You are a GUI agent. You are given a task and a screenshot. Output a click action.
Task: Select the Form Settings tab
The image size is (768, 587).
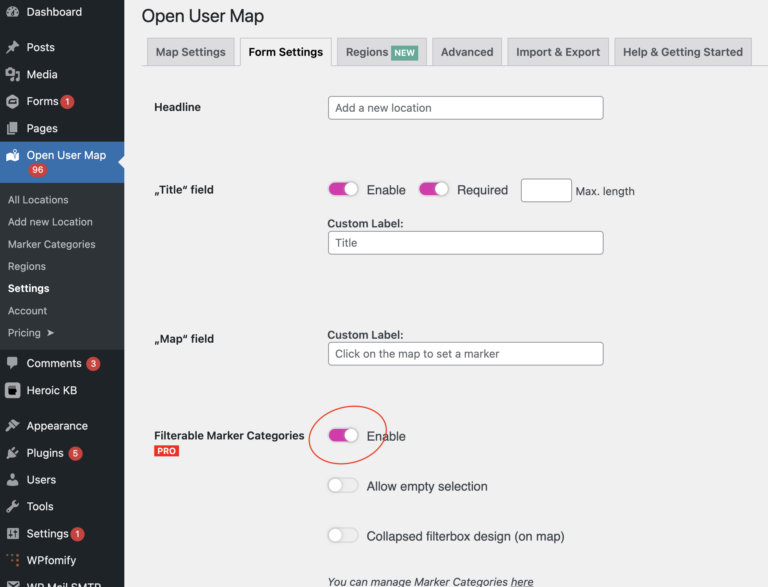tap(286, 52)
